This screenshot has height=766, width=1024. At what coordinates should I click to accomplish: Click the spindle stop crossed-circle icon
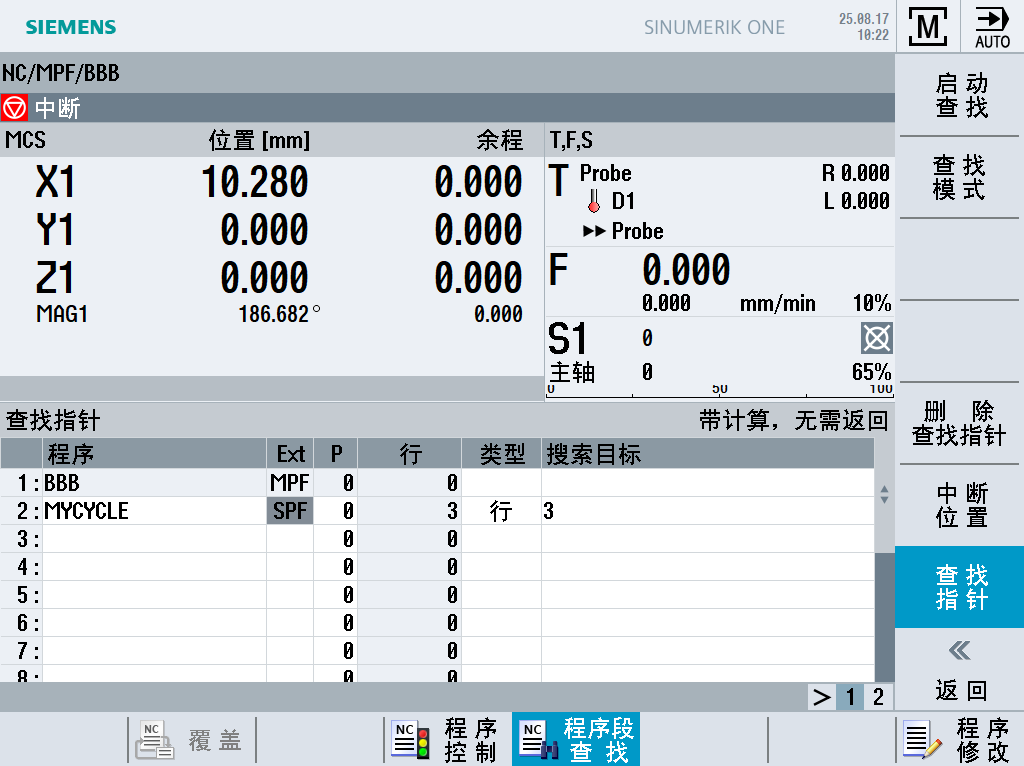tap(876, 338)
